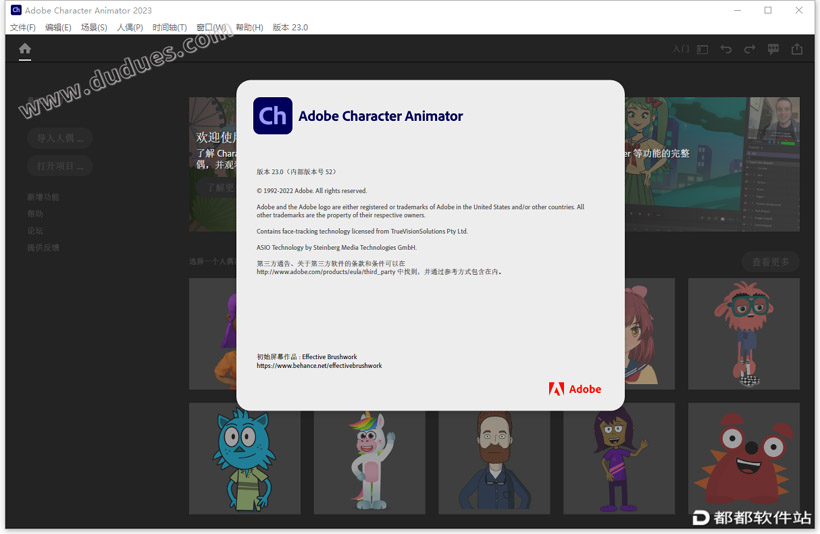Click the Ch logo in About dialog
Screen dimensions: 820x534
pyautogui.click(x=272, y=116)
